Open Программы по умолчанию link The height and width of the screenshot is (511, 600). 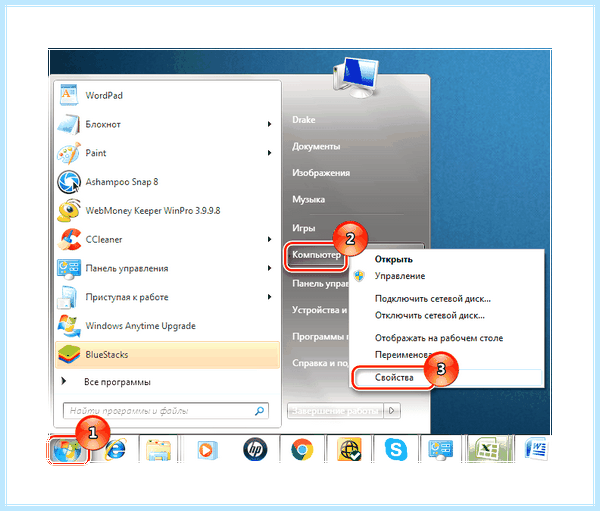[x=320, y=337]
